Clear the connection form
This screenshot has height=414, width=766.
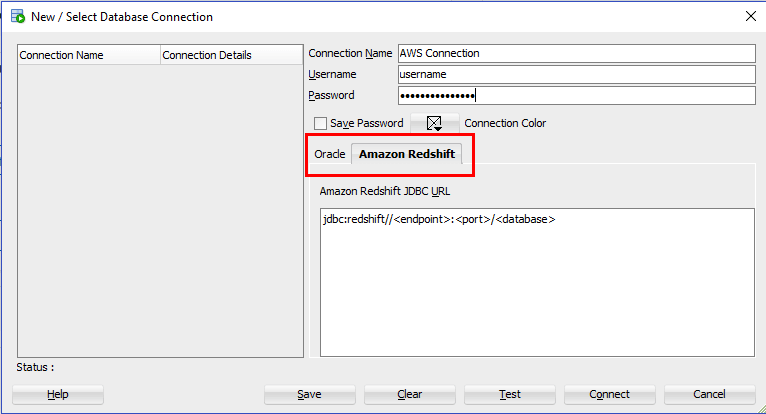tap(409, 394)
